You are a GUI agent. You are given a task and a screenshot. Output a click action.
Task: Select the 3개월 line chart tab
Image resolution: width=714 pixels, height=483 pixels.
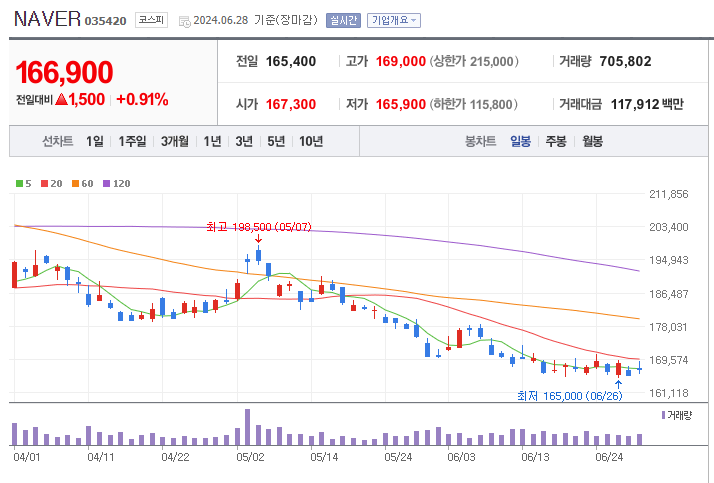(174, 142)
